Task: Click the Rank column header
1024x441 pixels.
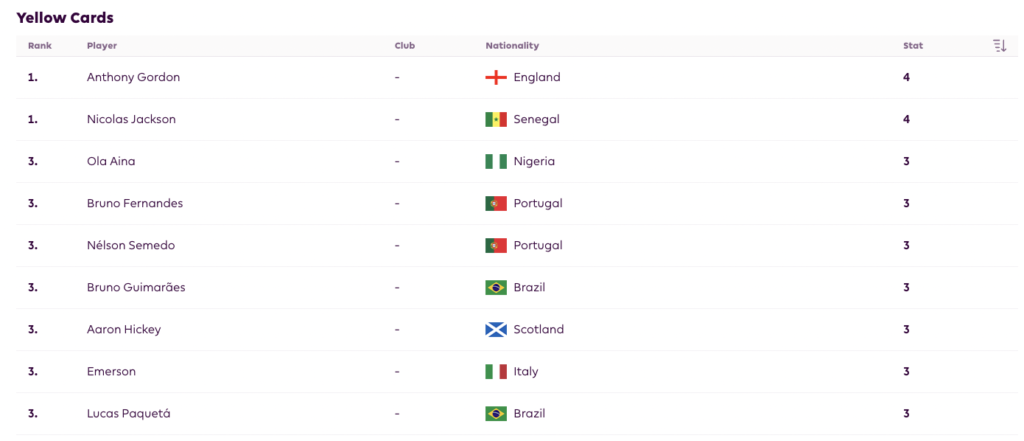Action: (40, 46)
